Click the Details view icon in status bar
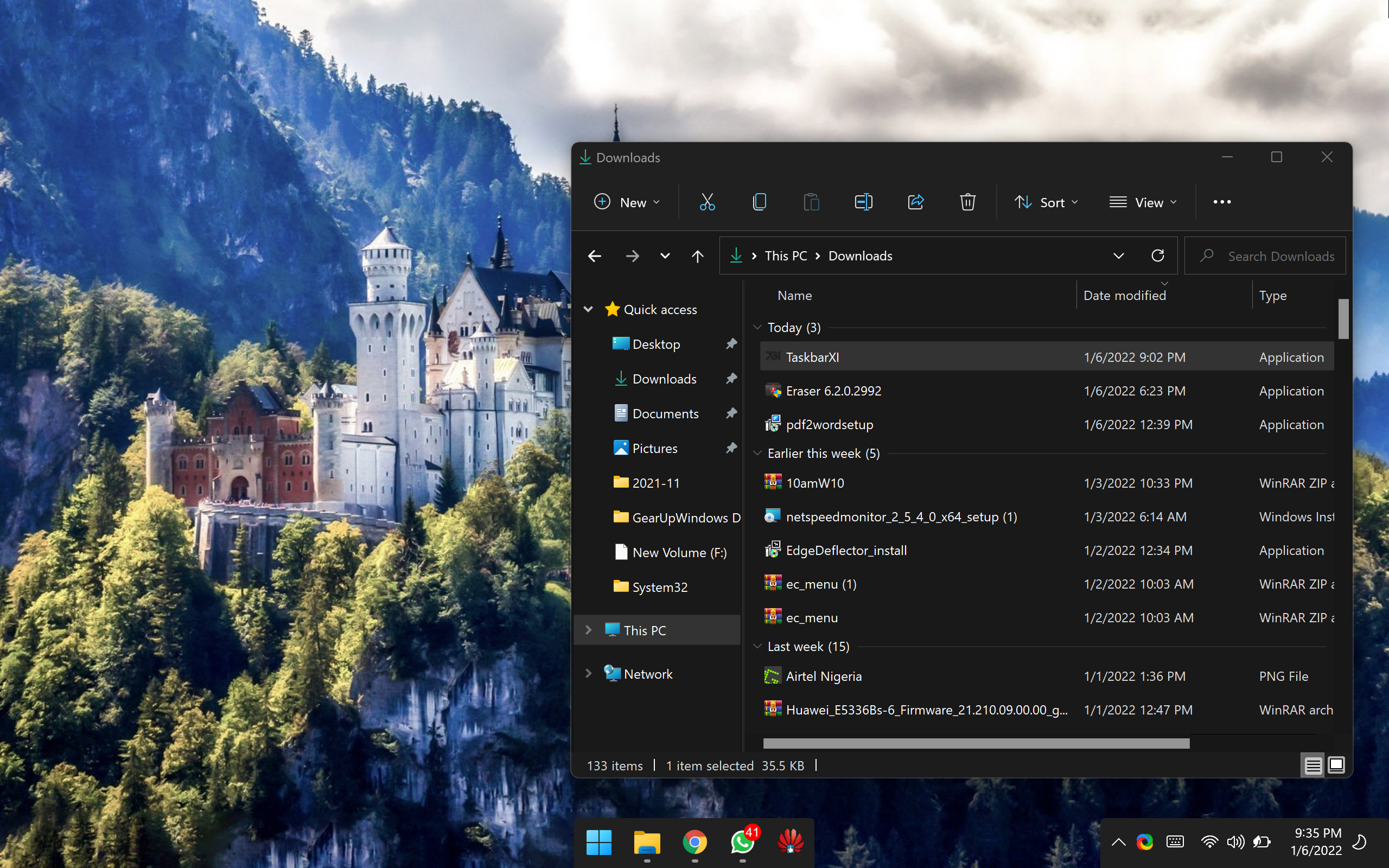 pos(1313,765)
